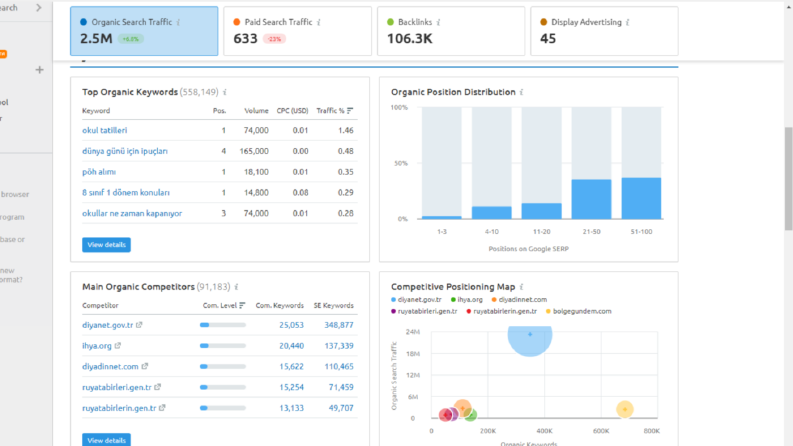Show info for Competitive Positioning Map
This screenshot has height=446, width=793.
tap(521, 287)
